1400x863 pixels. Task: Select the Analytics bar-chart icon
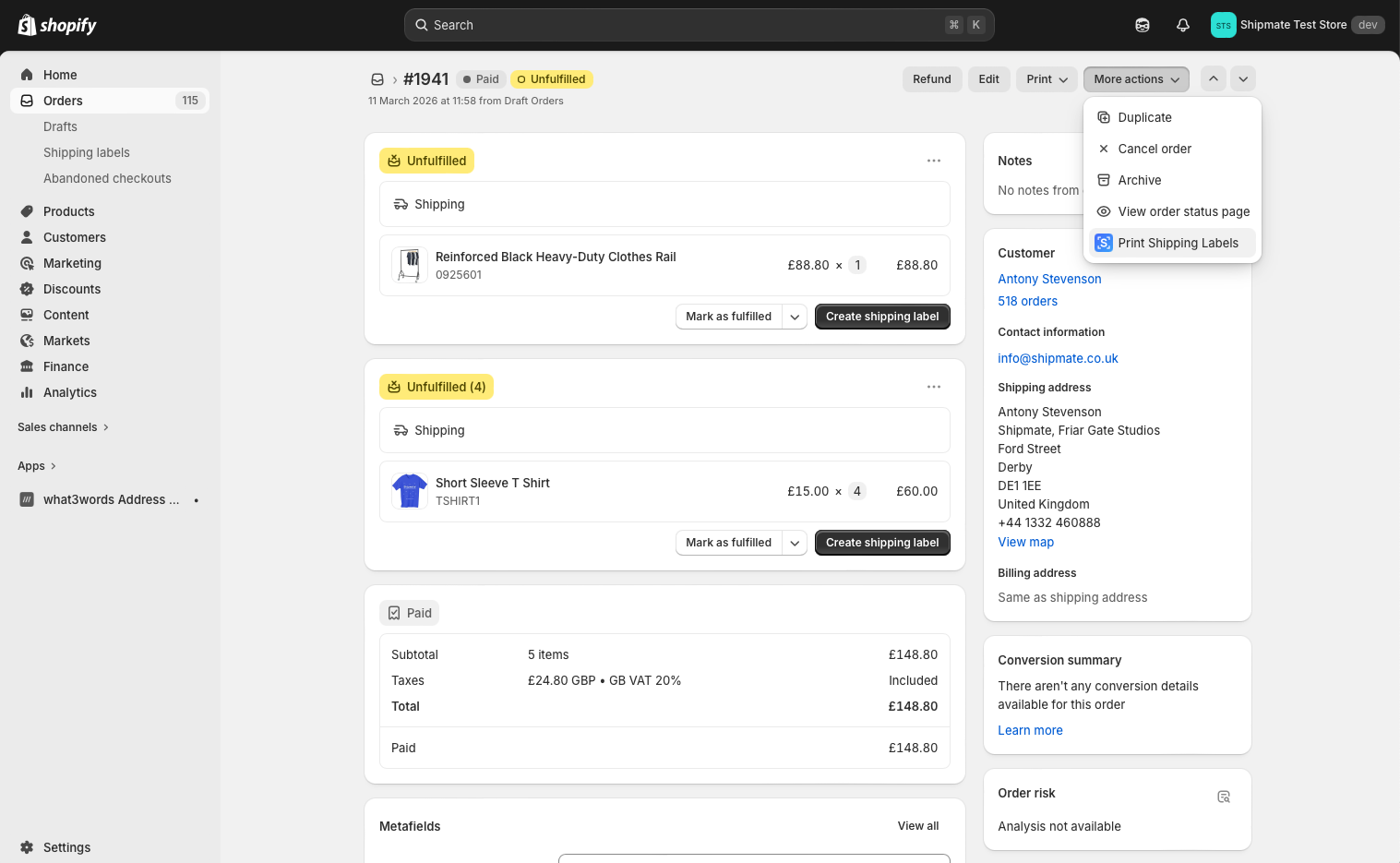click(27, 392)
